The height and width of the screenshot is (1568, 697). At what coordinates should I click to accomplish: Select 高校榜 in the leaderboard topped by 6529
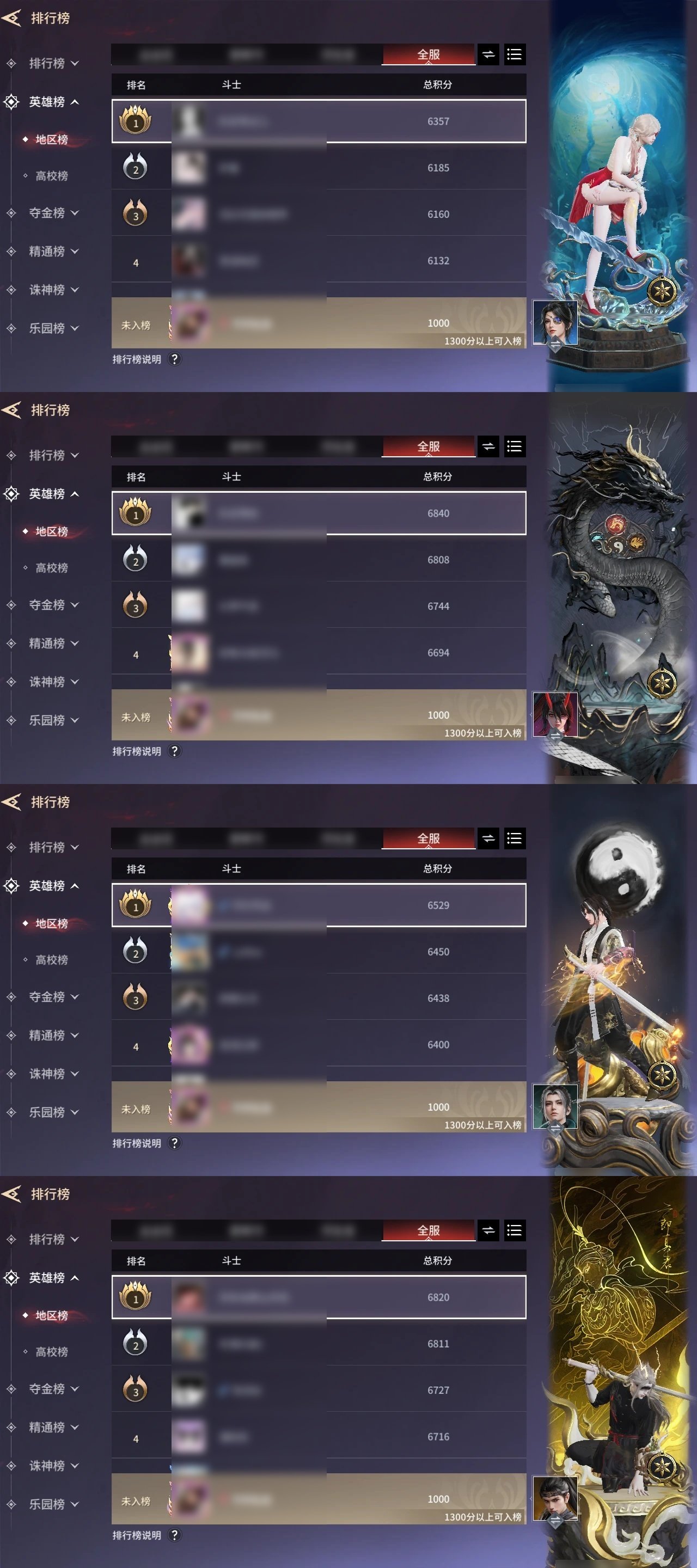click(51, 960)
